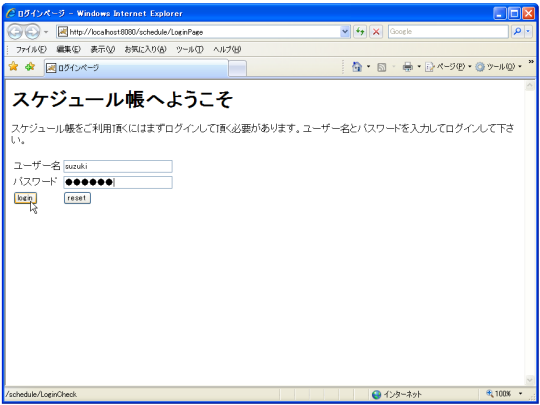
Task: Open the recent pages dropdown beside Forward
Action: (x=46, y=32)
